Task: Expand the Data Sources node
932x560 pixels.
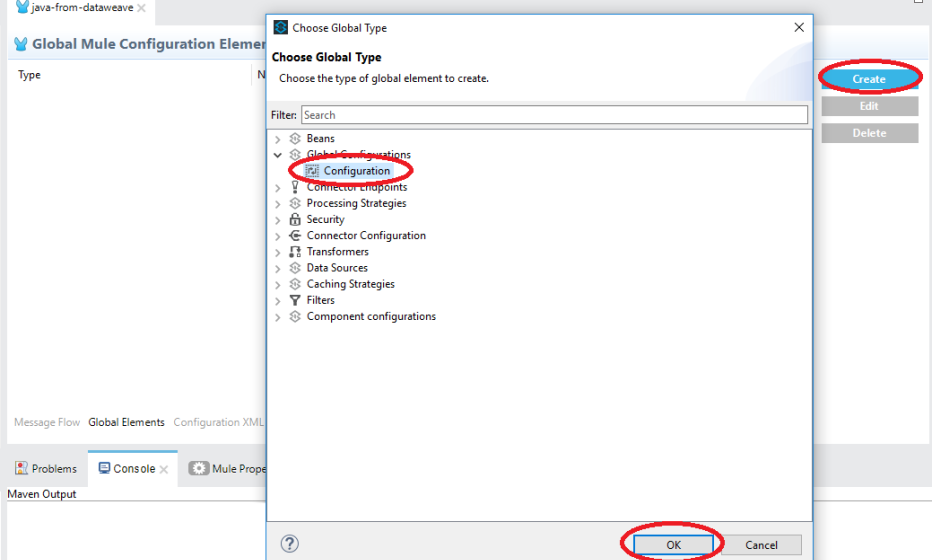Action: (x=278, y=269)
